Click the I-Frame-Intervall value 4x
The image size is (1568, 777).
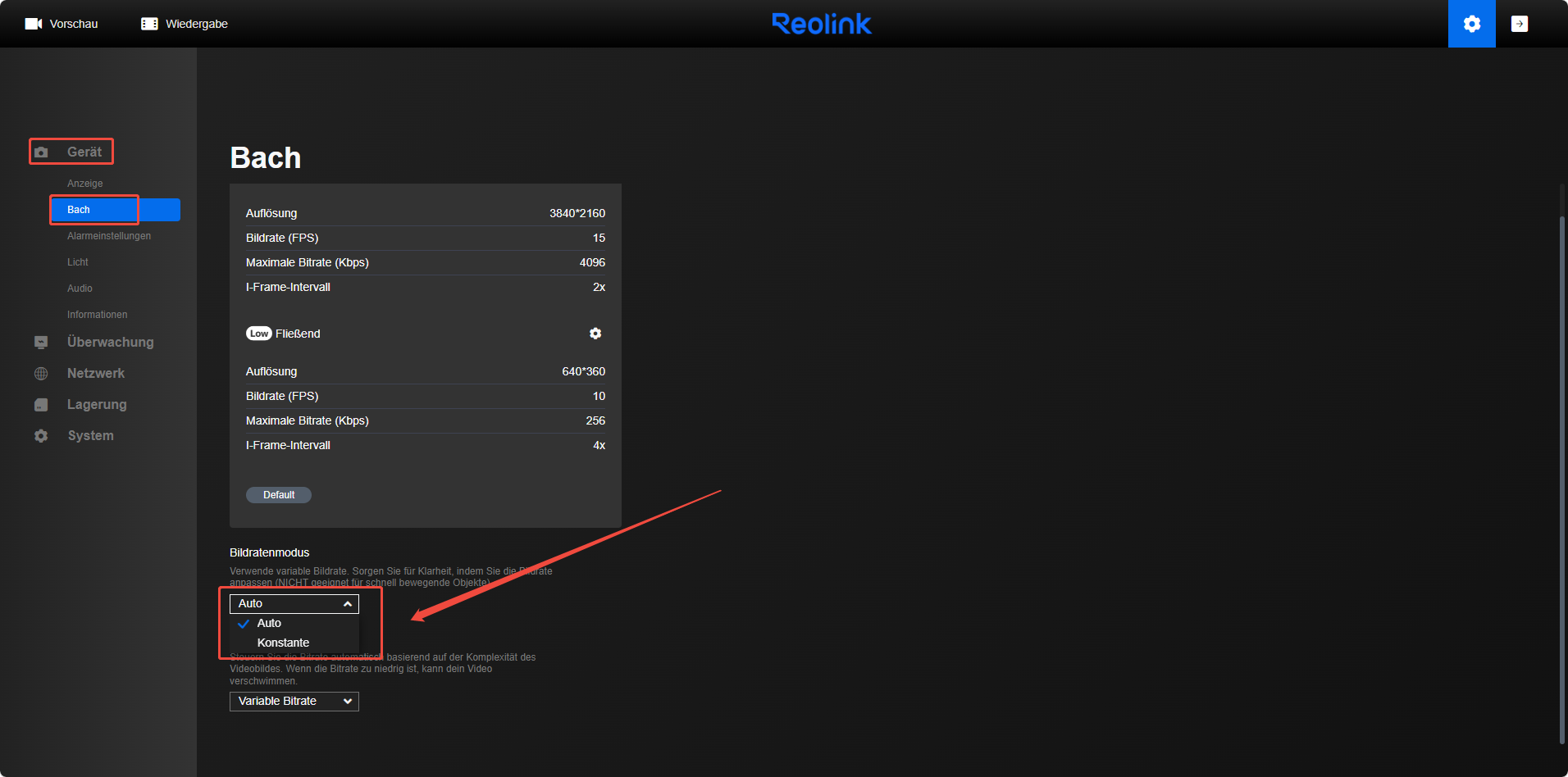point(599,445)
